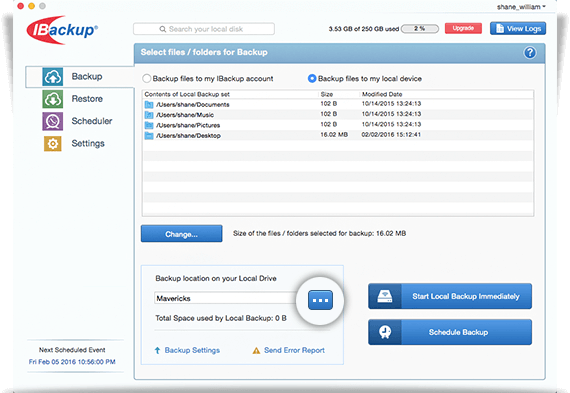Click the Contents of Local Backup set header
The image size is (570, 393).
point(187,95)
